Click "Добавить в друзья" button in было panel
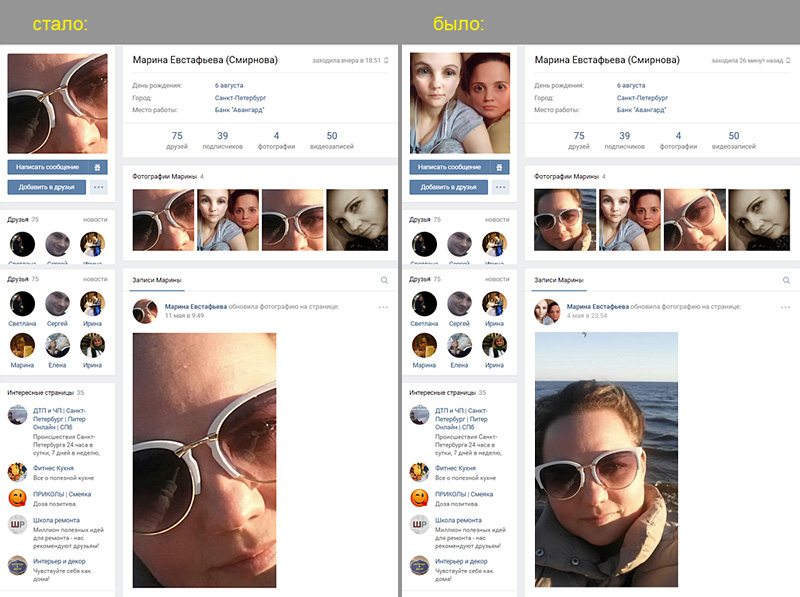The image size is (800, 597). point(448,187)
